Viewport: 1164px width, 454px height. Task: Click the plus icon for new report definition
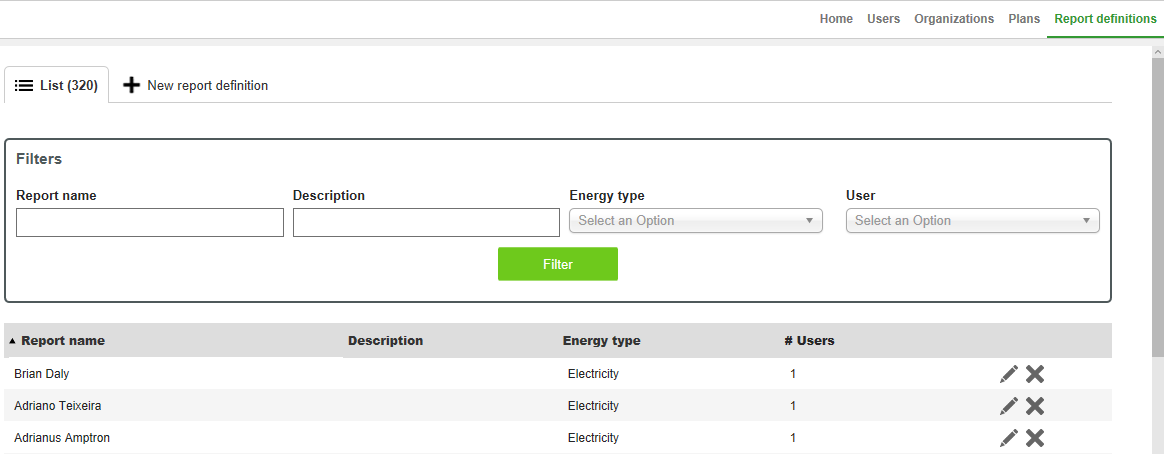[x=131, y=86]
